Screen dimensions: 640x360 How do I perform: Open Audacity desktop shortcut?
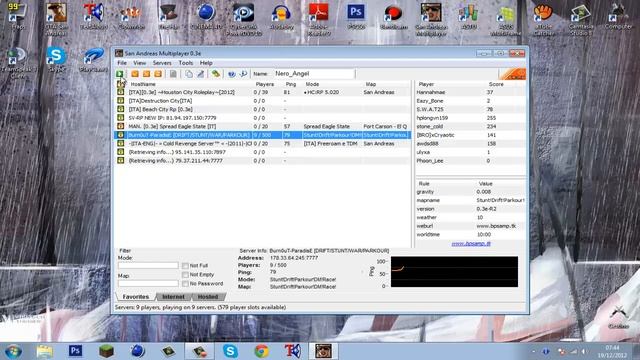point(282,16)
